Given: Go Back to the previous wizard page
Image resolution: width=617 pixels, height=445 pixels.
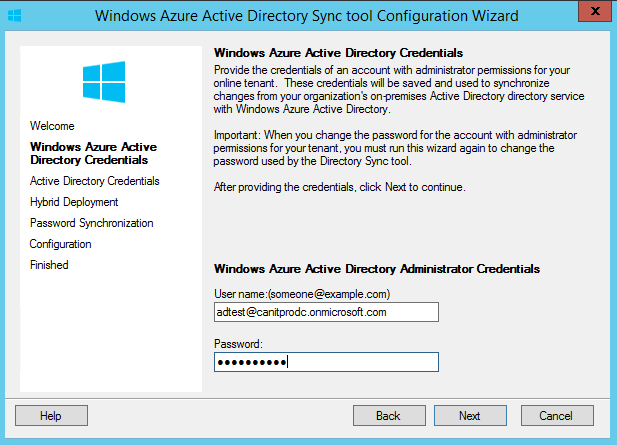Looking at the screenshot, I should (389, 415).
